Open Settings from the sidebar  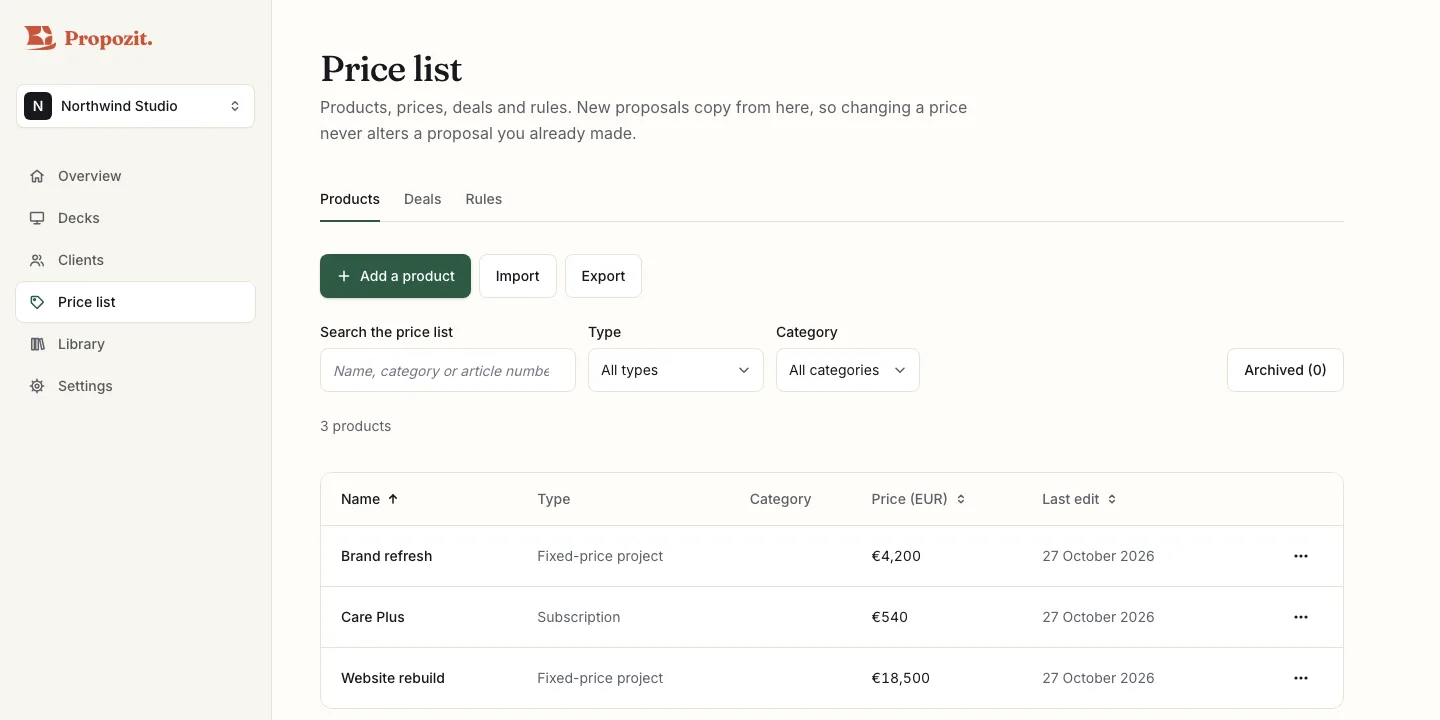pos(135,386)
